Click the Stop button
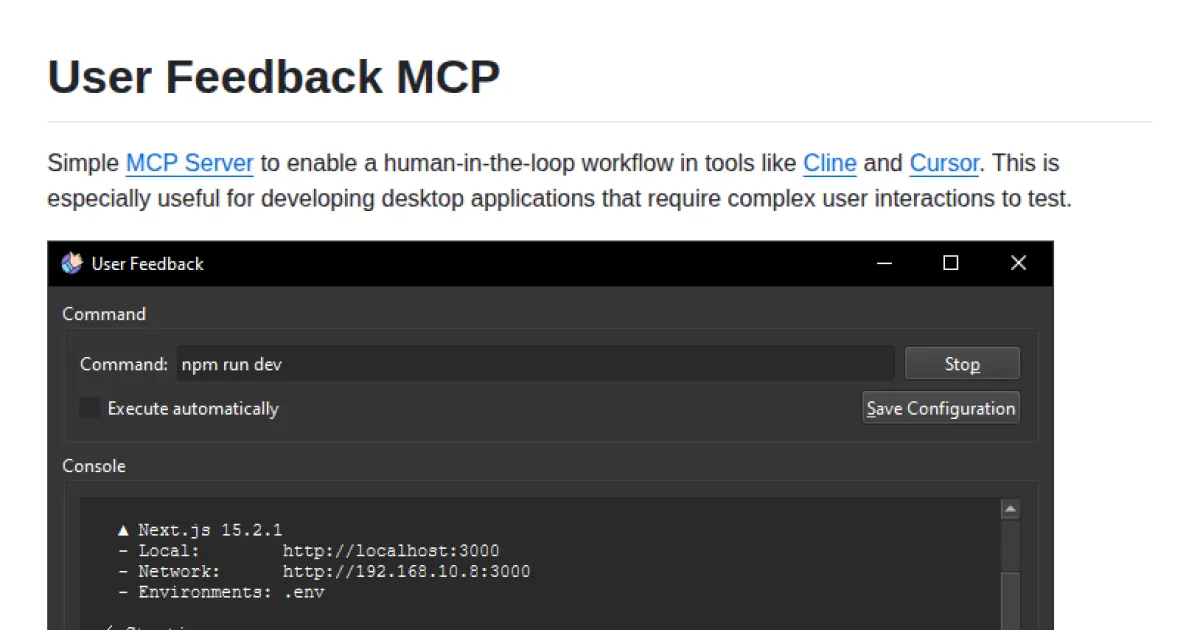Image resolution: width=1200 pixels, height=630 pixels. click(x=961, y=363)
